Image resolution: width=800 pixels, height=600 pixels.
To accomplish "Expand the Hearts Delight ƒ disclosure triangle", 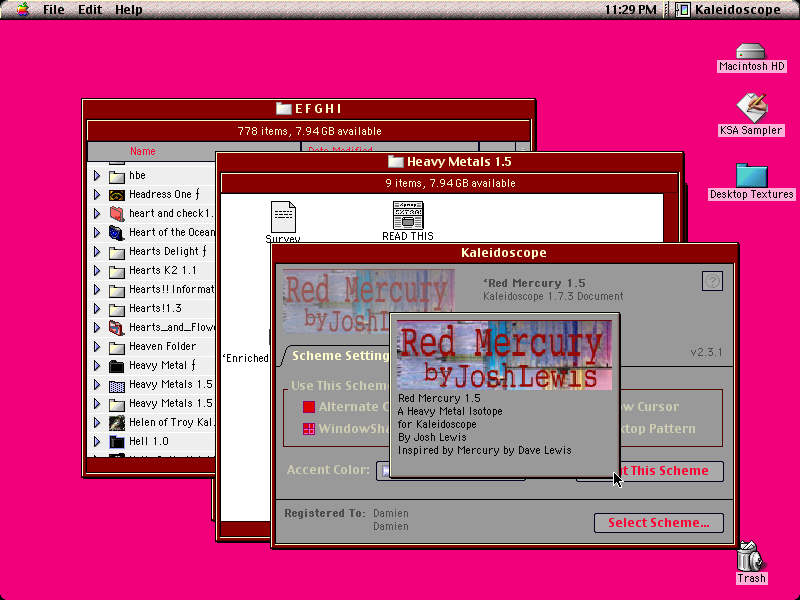I will [97, 252].
